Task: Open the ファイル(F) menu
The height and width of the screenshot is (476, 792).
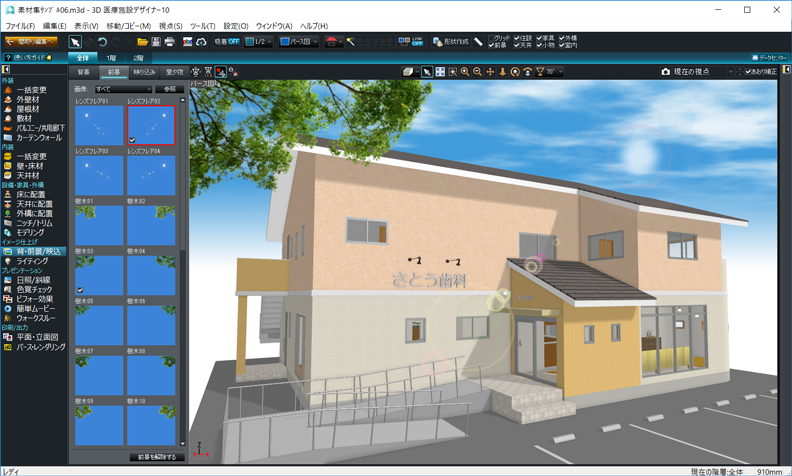Action: click(20, 26)
